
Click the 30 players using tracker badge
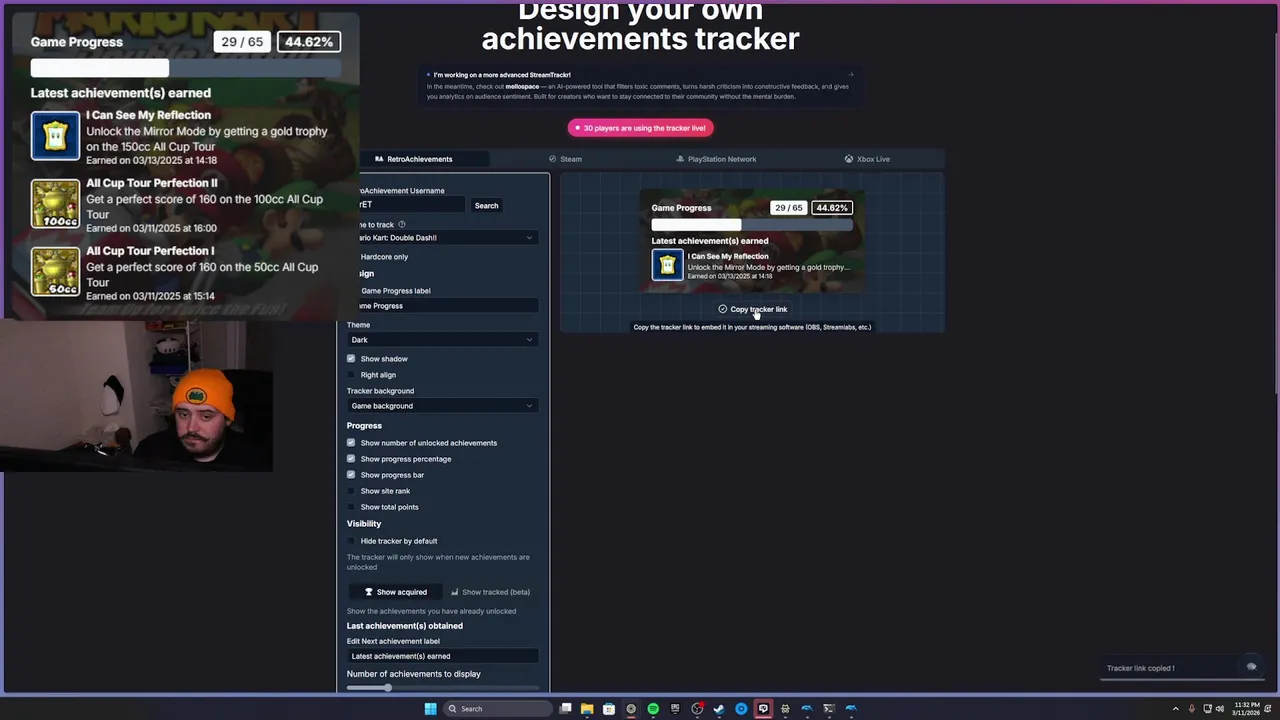[x=640, y=128]
